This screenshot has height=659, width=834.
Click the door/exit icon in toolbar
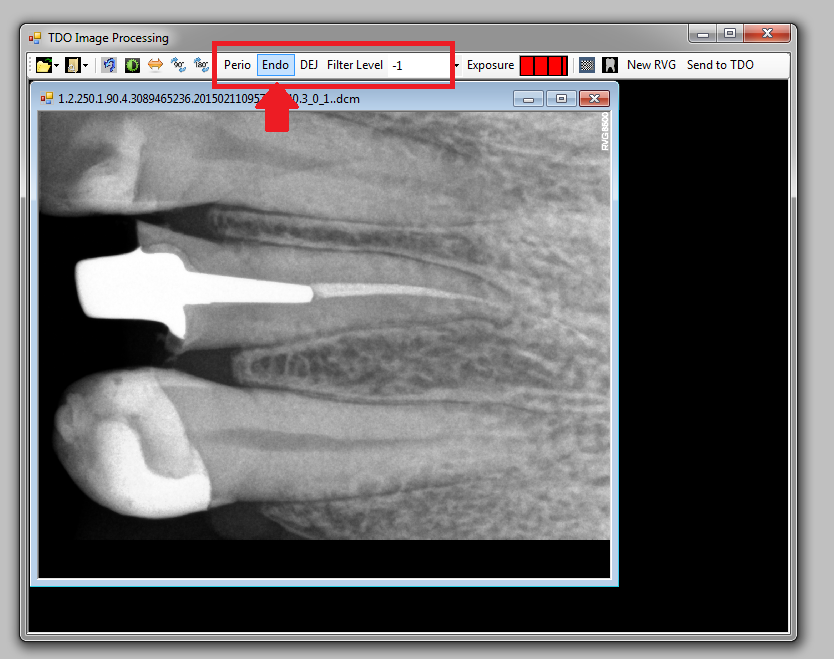73,65
